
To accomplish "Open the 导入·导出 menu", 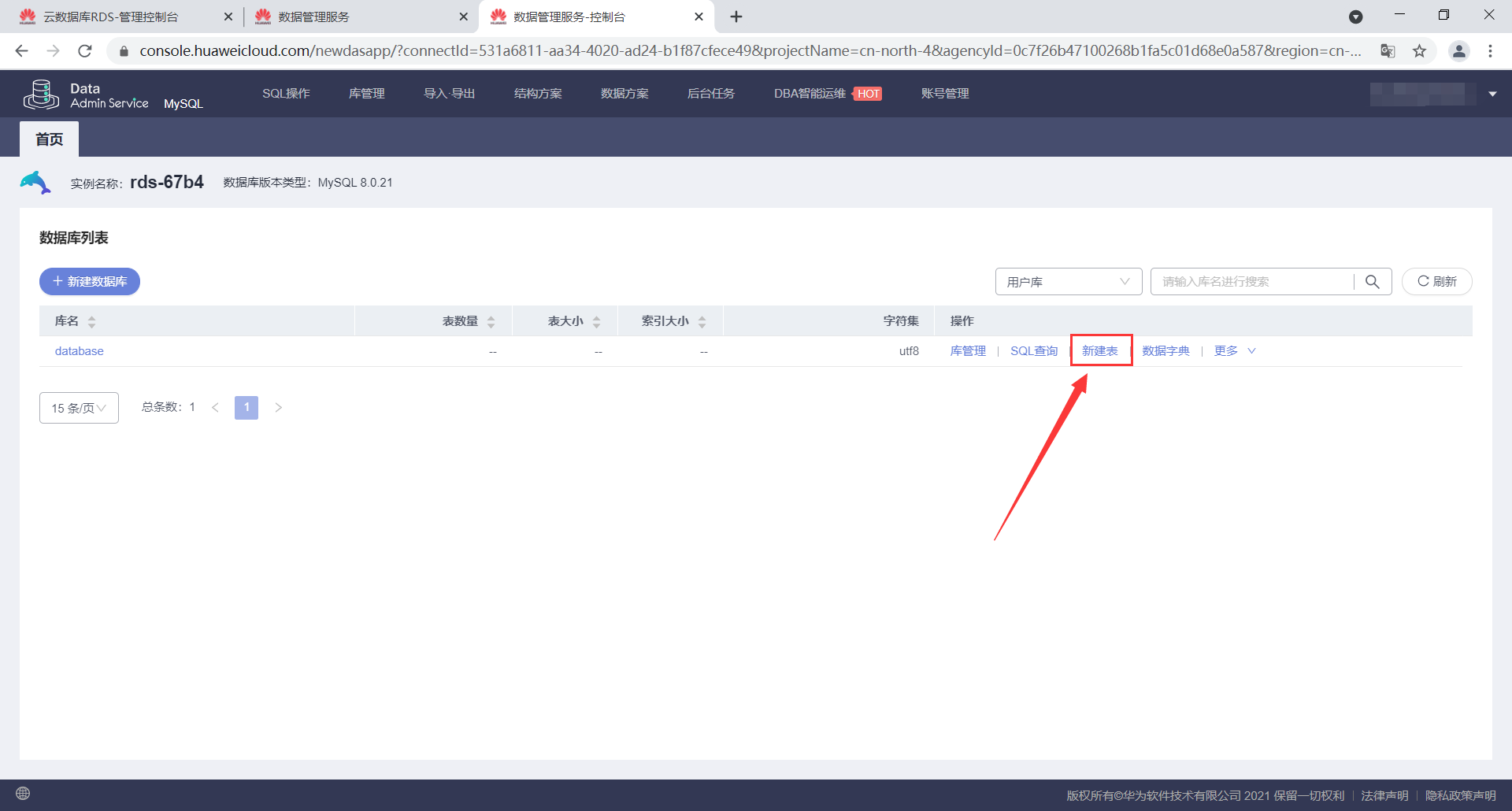I will [450, 94].
